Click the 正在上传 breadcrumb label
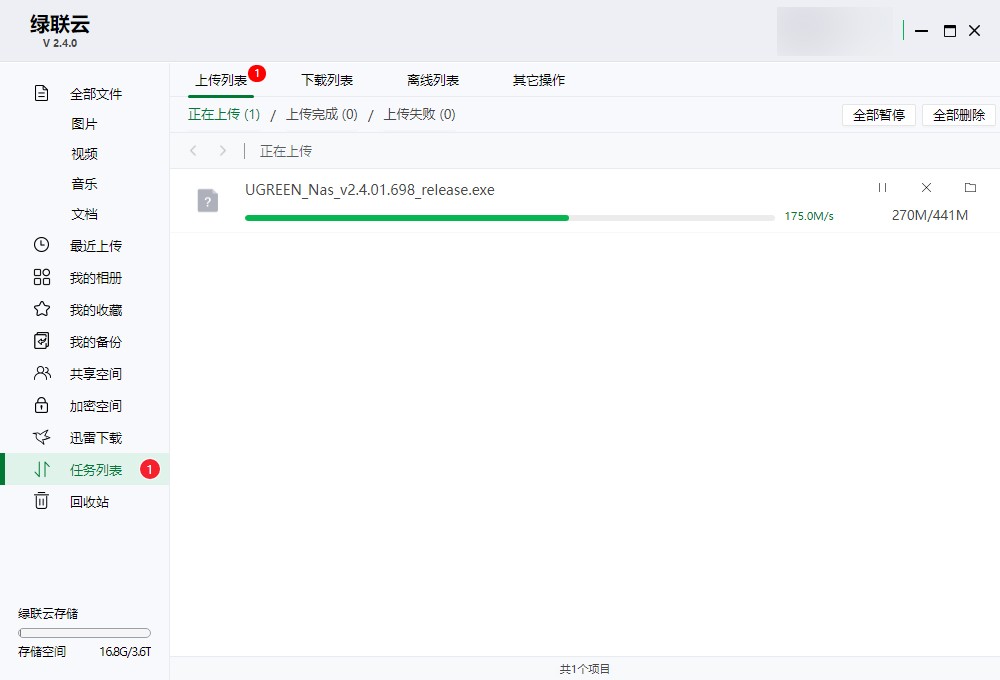 click(286, 151)
